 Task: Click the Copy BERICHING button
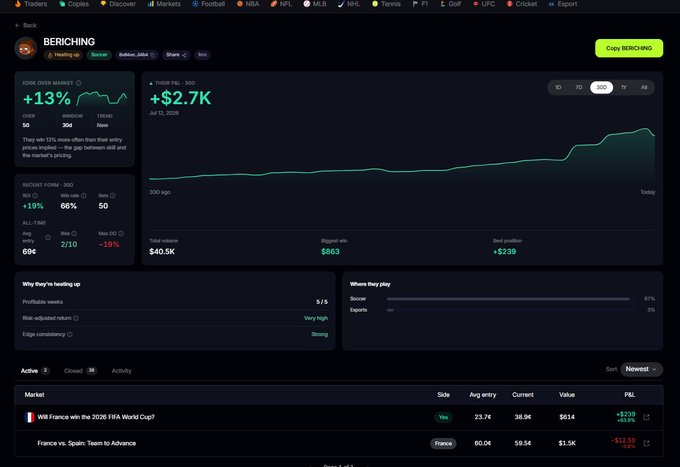click(x=629, y=48)
